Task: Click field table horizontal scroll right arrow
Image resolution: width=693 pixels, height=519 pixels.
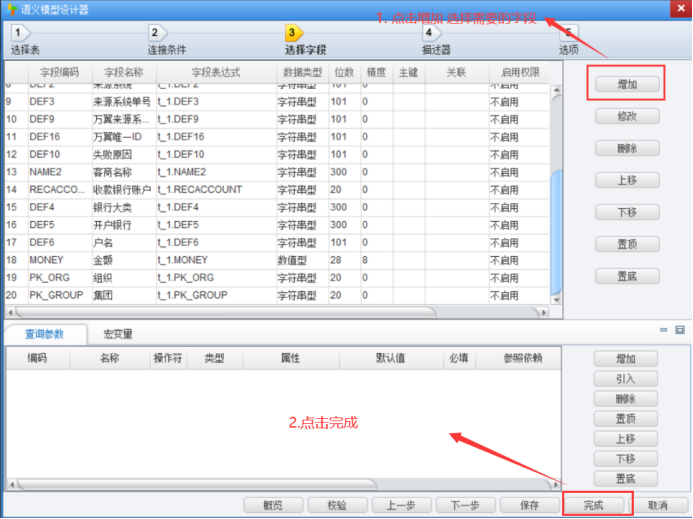Action: pos(544,313)
